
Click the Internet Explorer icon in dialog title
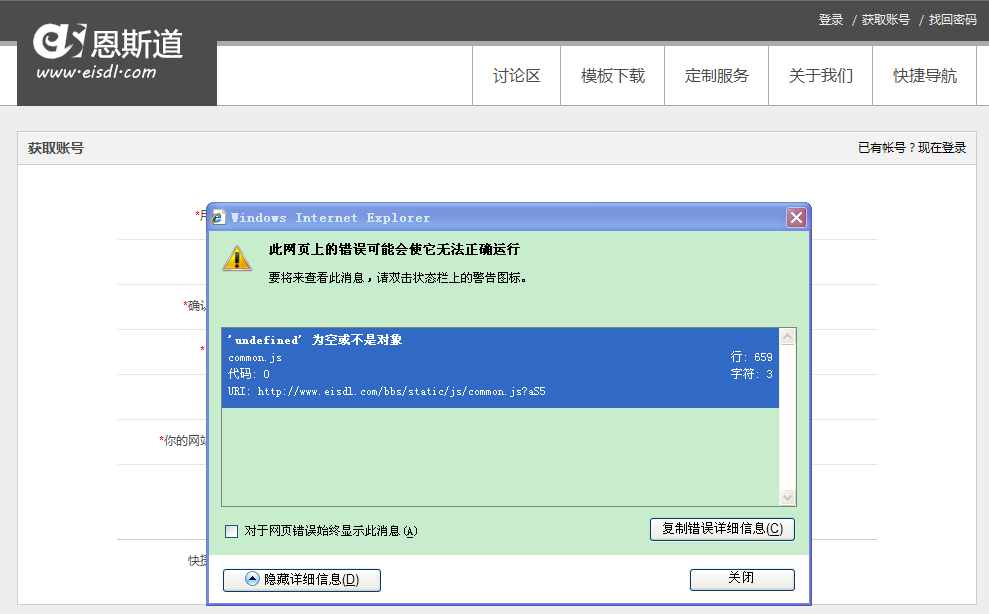tap(218, 218)
